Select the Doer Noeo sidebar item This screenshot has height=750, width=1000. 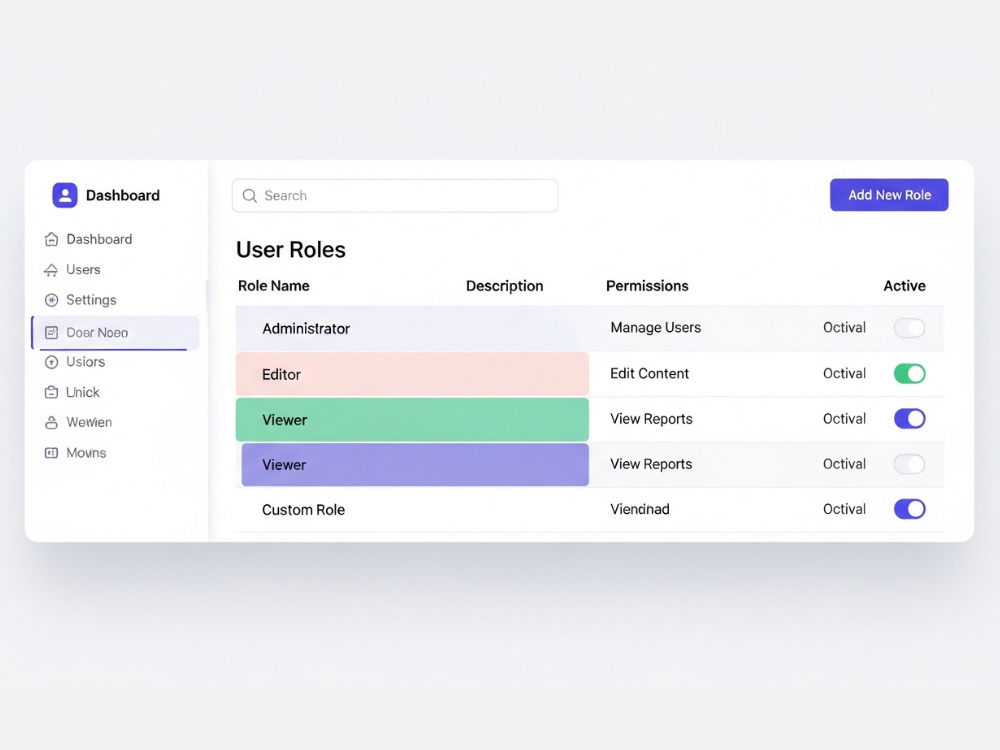tap(115, 332)
